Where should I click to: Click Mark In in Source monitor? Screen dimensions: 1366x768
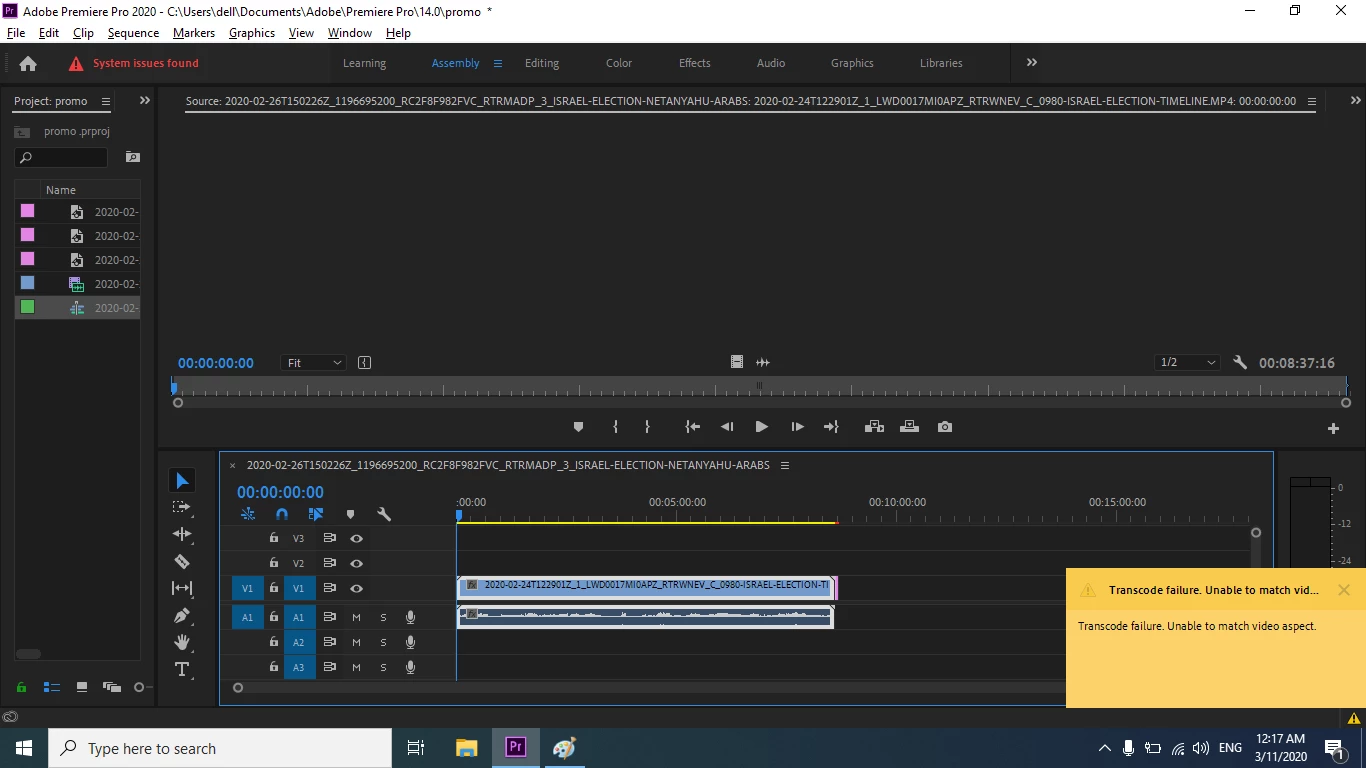615,427
